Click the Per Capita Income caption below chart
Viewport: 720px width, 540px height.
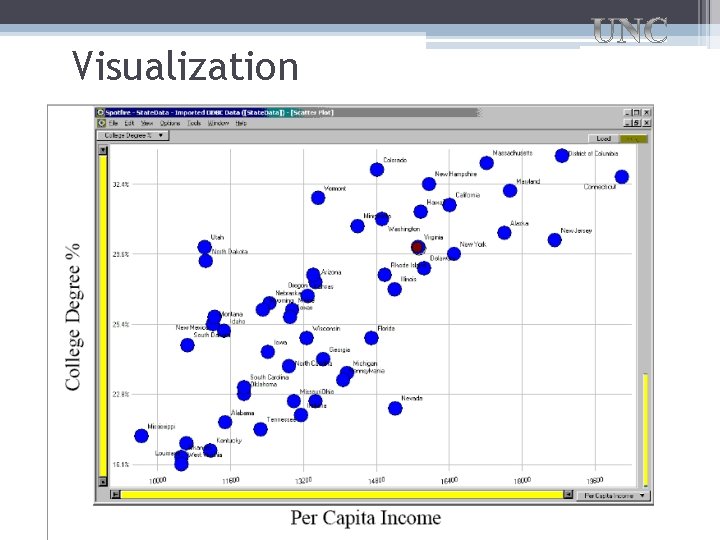click(x=366, y=518)
